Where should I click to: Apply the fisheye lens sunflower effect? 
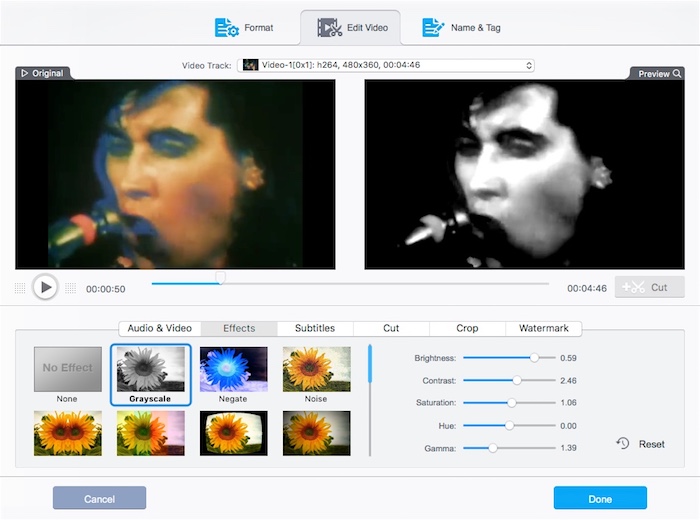click(234, 433)
